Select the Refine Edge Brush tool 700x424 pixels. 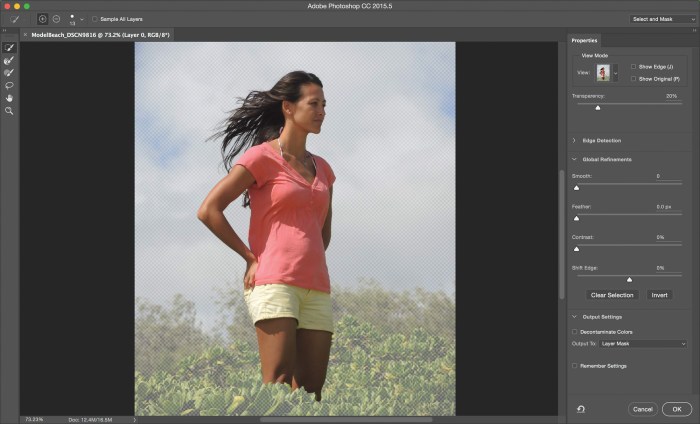click(9, 60)
